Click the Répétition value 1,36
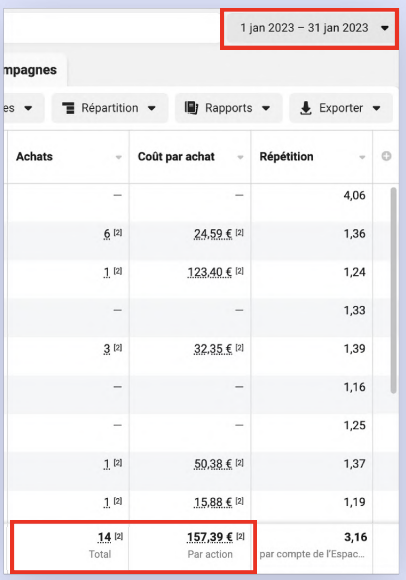406x580 pixels. [354, 234]
